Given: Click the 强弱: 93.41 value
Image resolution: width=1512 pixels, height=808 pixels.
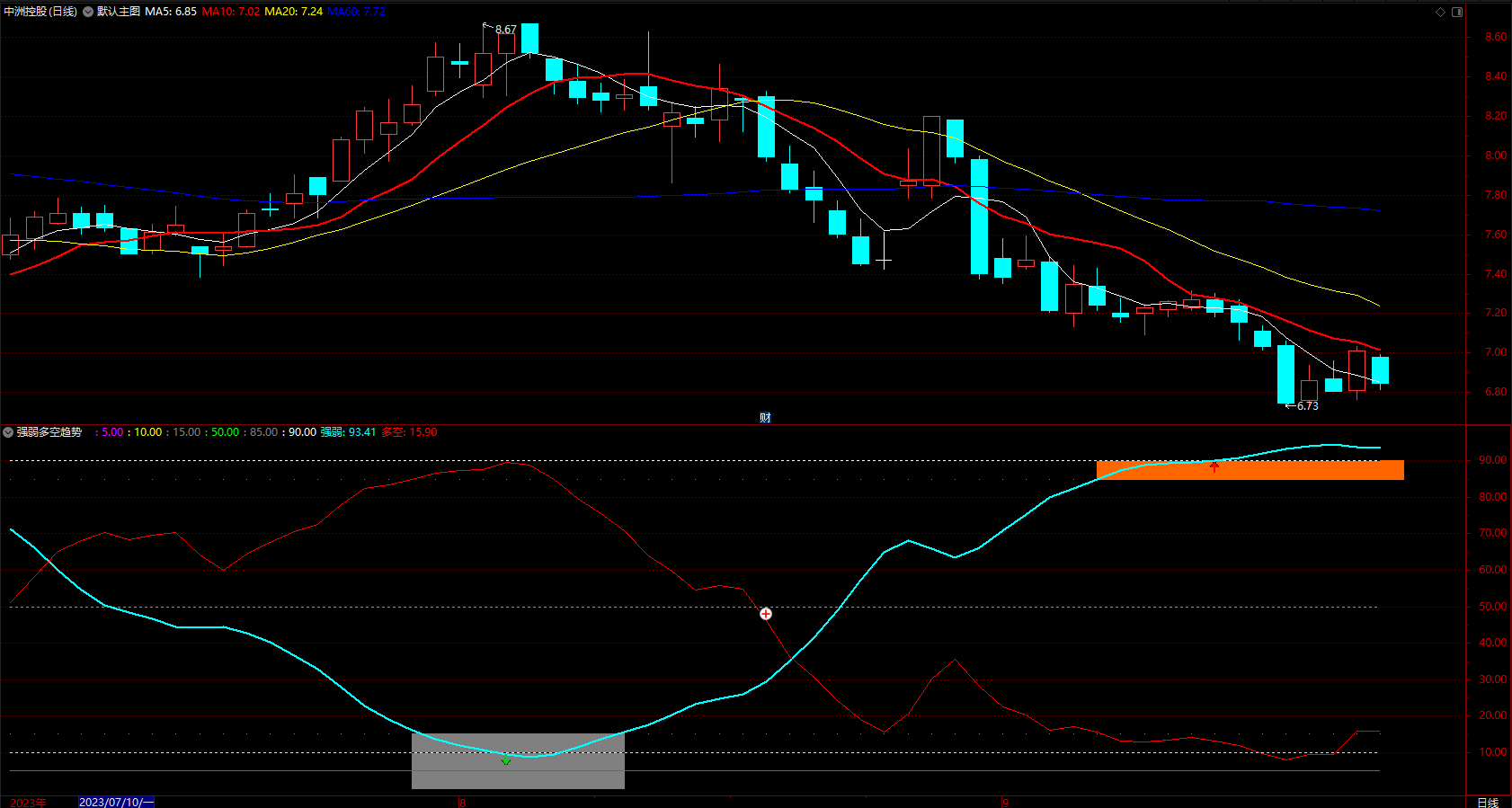Looking at the screenshot, I should [x=348, y=432].
